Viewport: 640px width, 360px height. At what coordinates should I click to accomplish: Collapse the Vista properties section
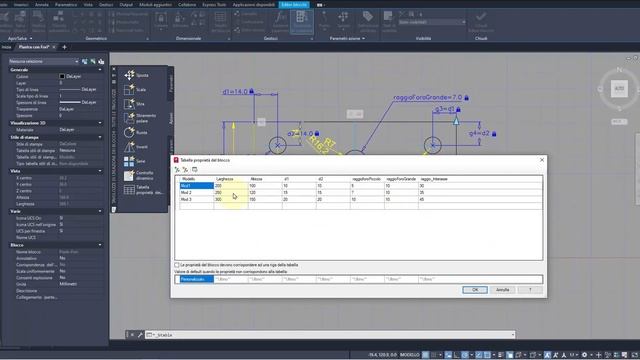(x=100, y=171)
